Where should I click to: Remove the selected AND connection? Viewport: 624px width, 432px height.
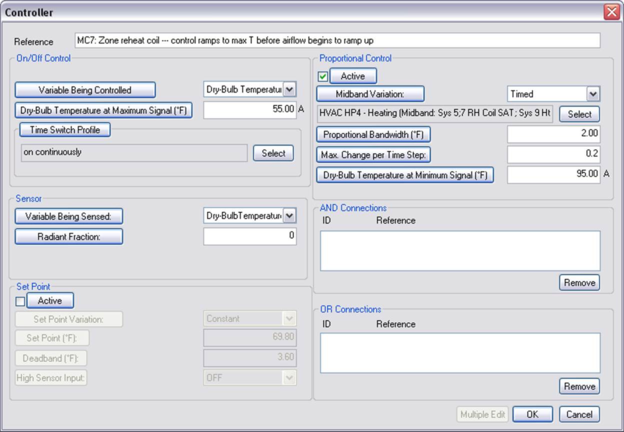579,282
